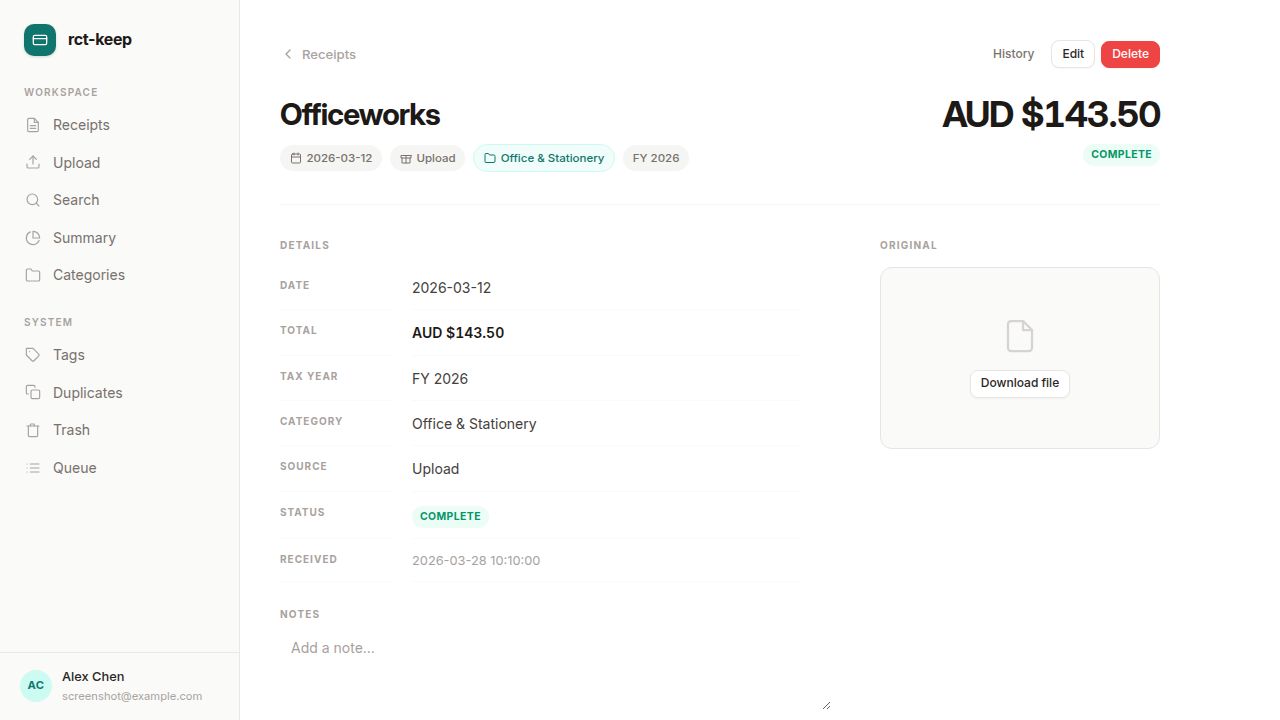
Task: Click the Add a note field
Action: pyautogui.click(x=333, y=647)
